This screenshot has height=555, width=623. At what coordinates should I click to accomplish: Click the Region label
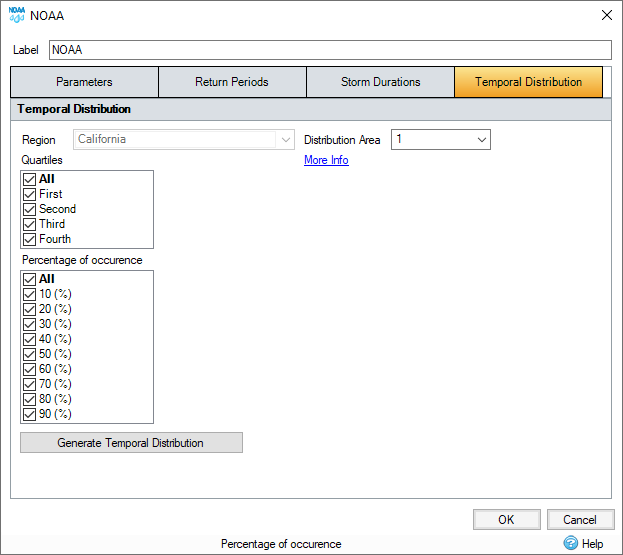pyautogui.click(x=39, y=140)
